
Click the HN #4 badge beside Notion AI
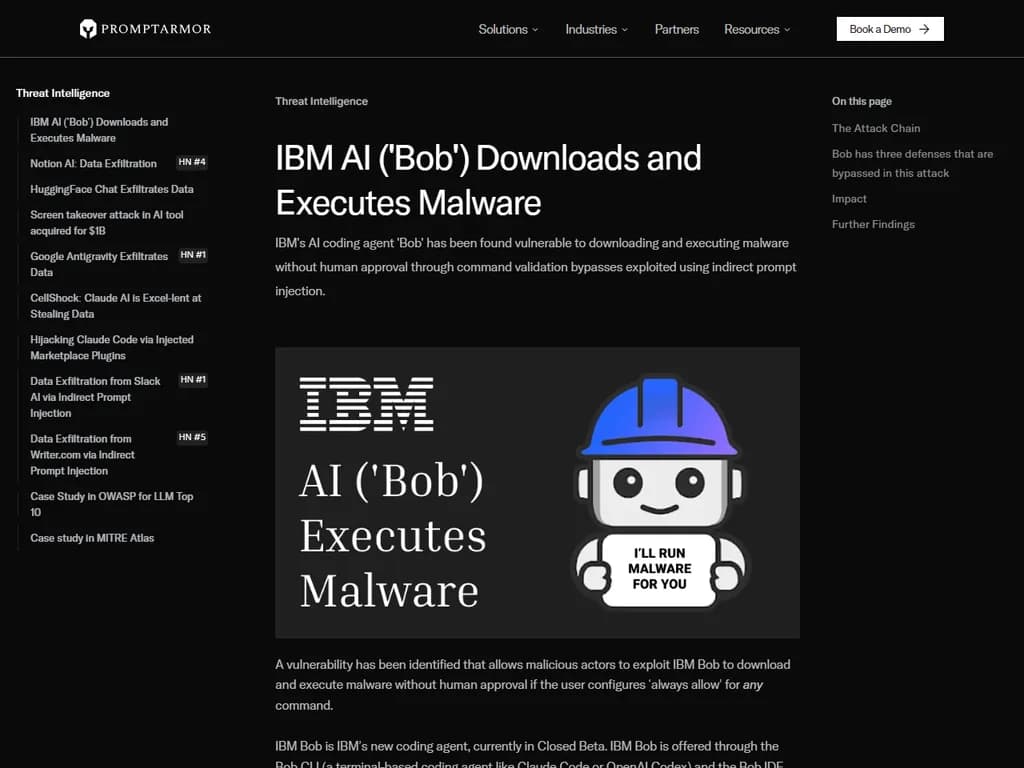192,161
